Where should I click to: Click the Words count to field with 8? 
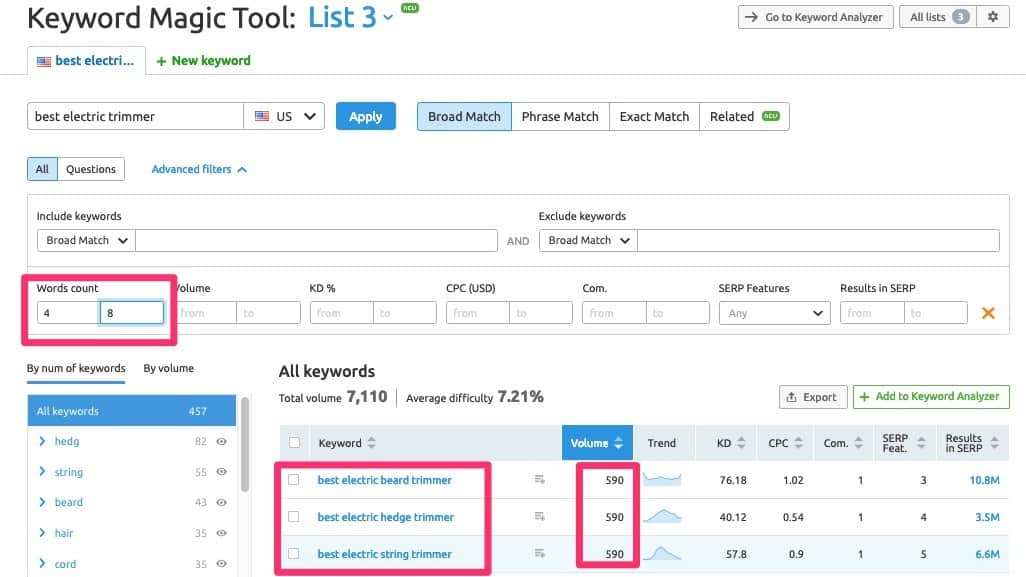pyautogui.click(x=132, y=313)
